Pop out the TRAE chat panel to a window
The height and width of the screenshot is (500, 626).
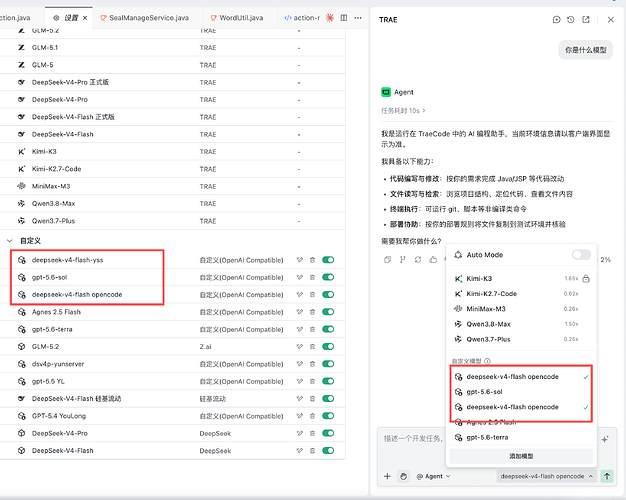click(586, 20)
